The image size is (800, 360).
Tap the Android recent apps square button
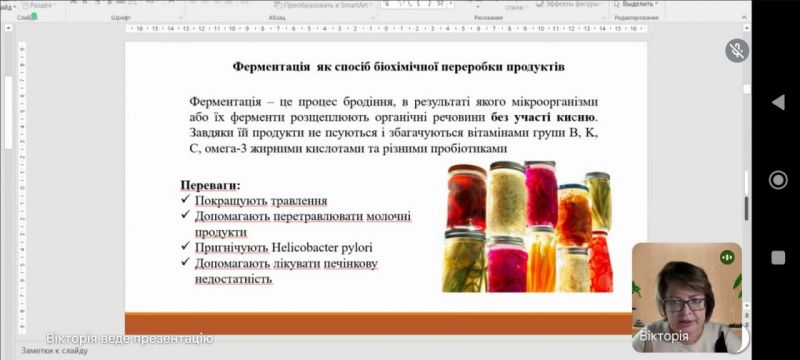(x=778, y=258)
